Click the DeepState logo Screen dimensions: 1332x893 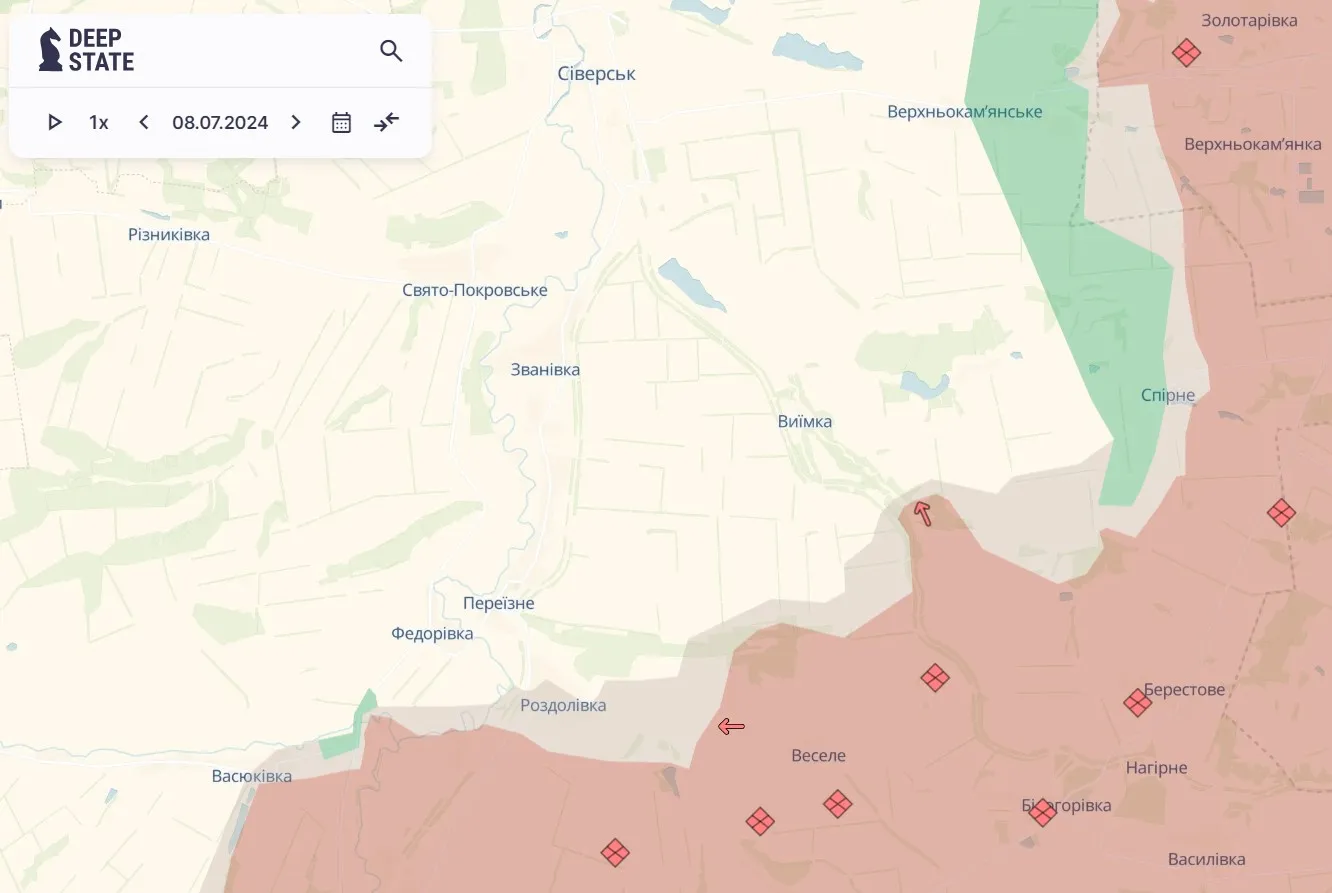[x=86, y=50]
